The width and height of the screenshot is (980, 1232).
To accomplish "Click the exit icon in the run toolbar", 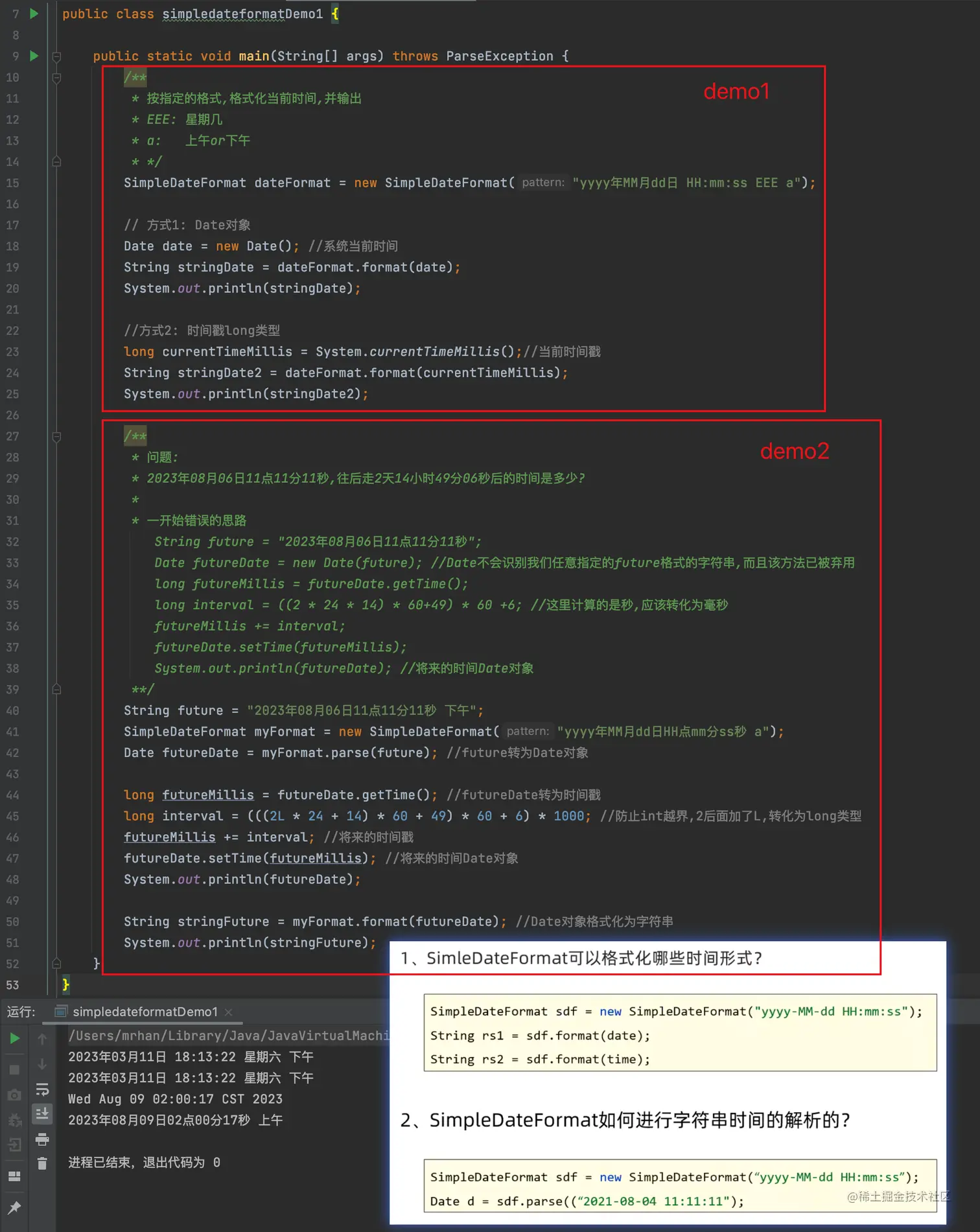I will pyautogui.click(x=14, y=1145).
